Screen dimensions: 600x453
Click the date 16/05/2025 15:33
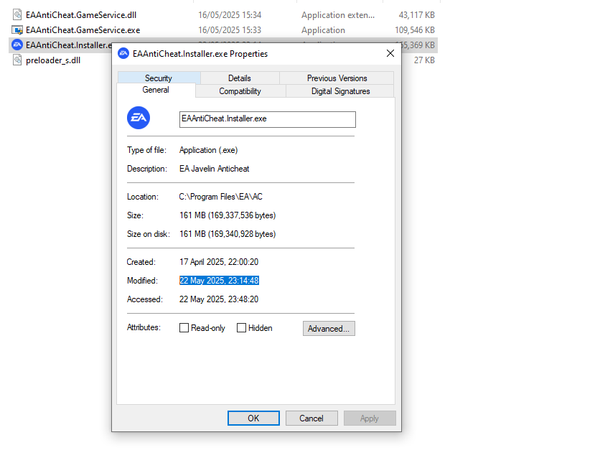[x=230, y=30]
